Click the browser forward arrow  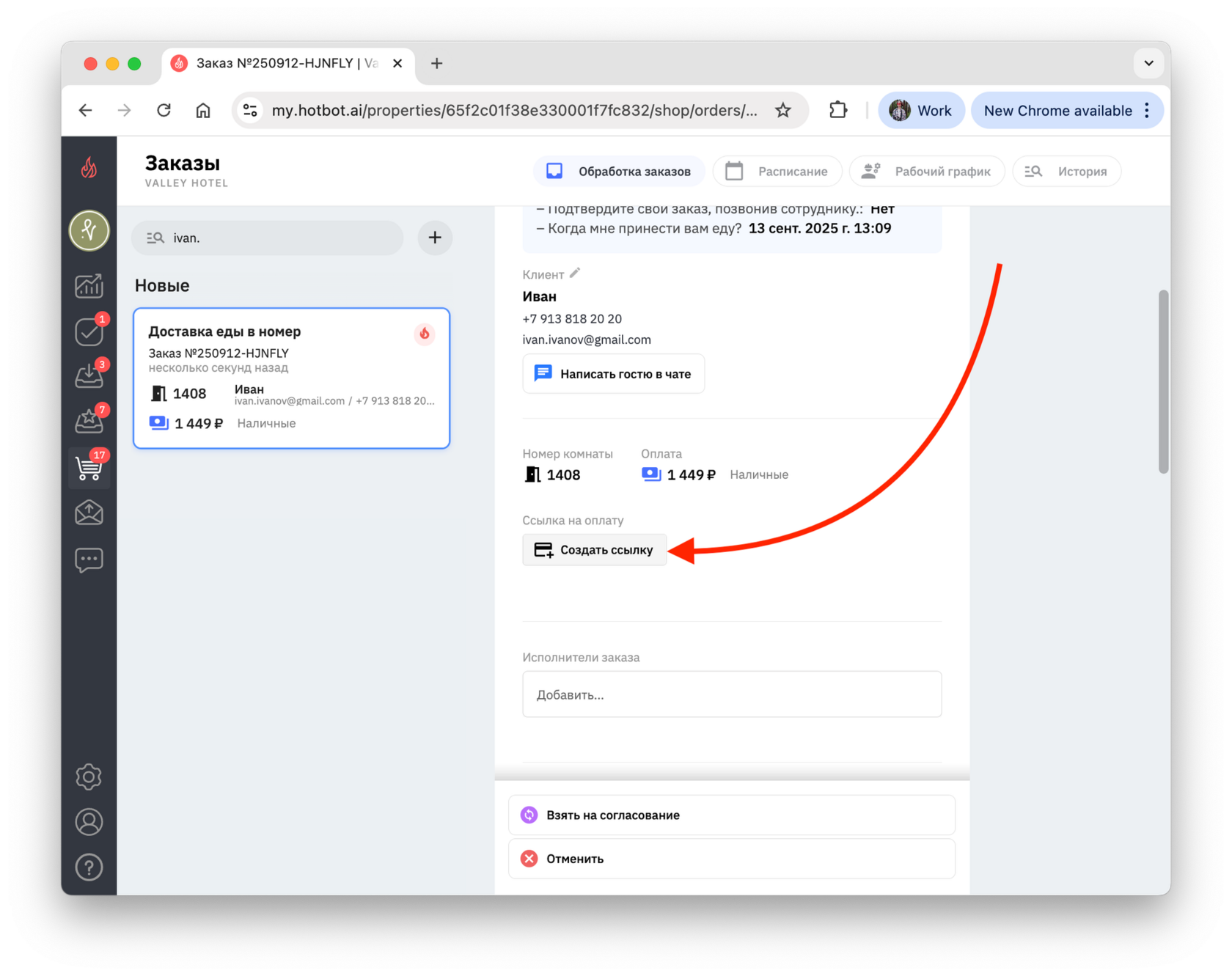[x=125, y=110]
